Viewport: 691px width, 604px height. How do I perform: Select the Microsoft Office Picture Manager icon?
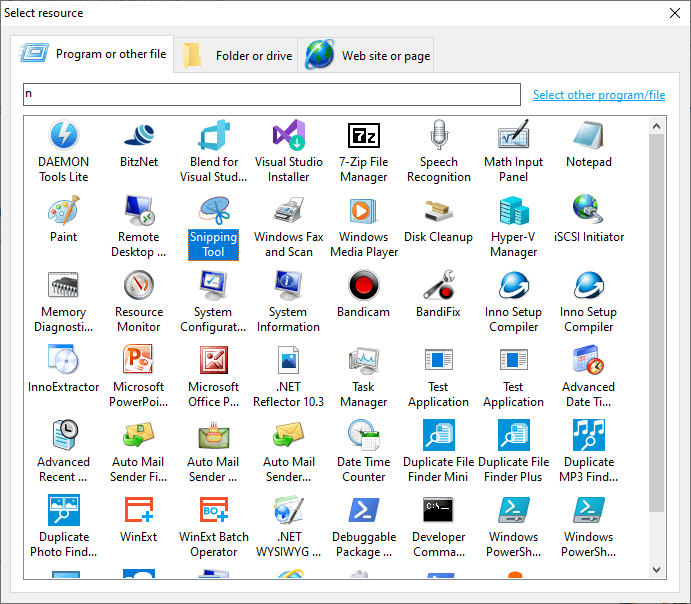pos(214,360)
